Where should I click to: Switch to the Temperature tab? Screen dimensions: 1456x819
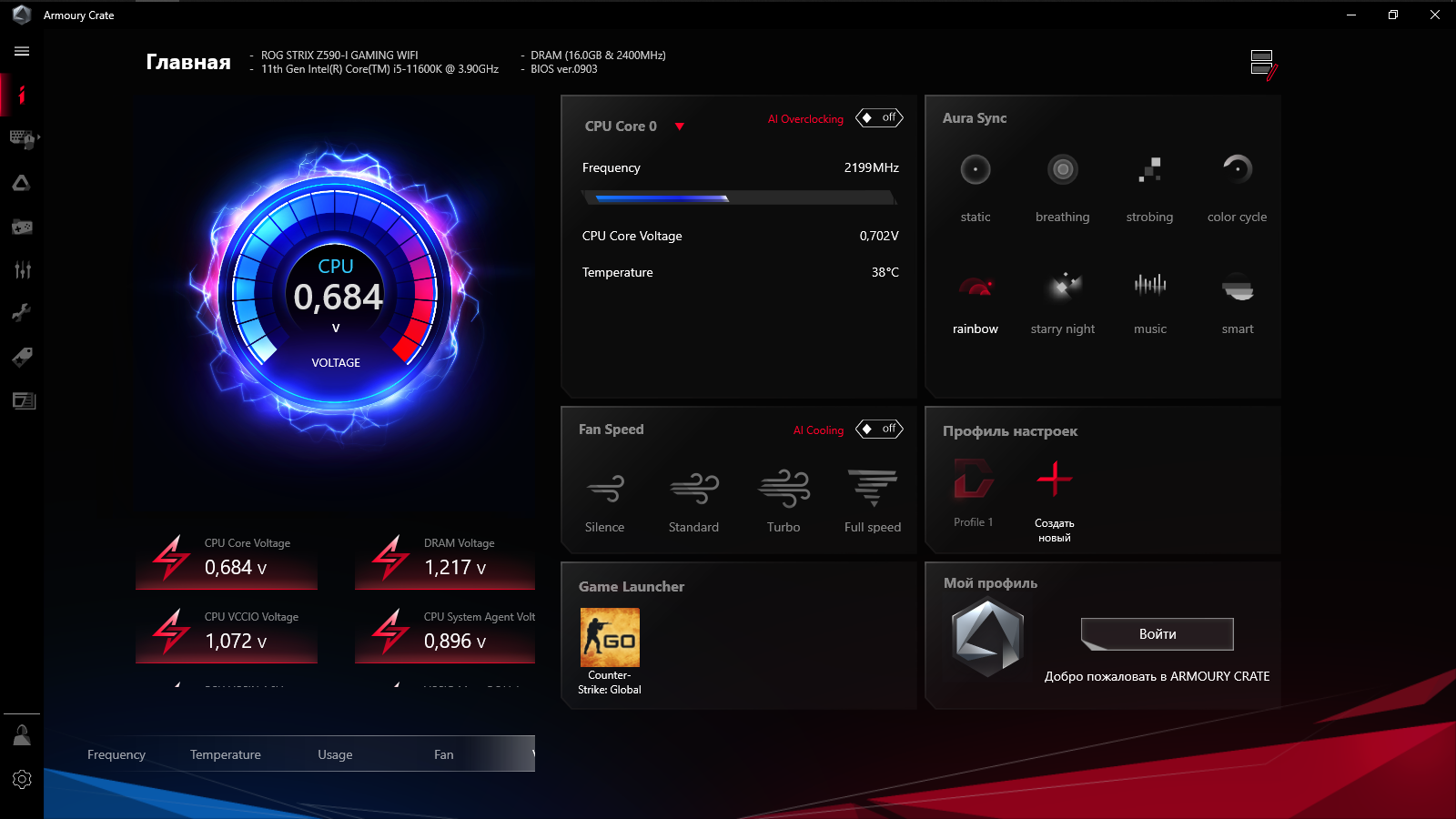tap(225, 753)
